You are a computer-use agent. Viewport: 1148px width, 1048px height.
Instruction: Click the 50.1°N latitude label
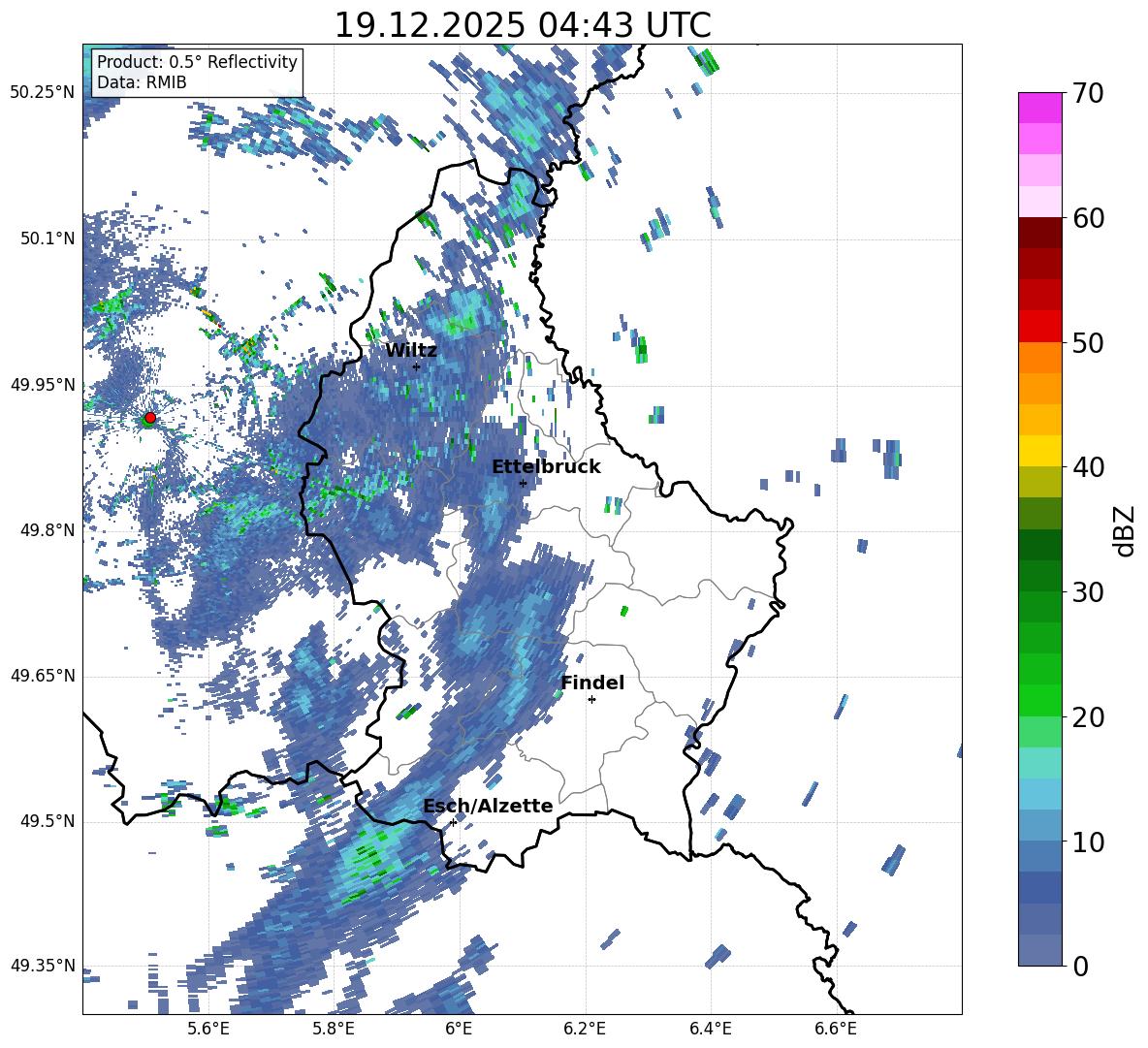(x=48, y=238)
